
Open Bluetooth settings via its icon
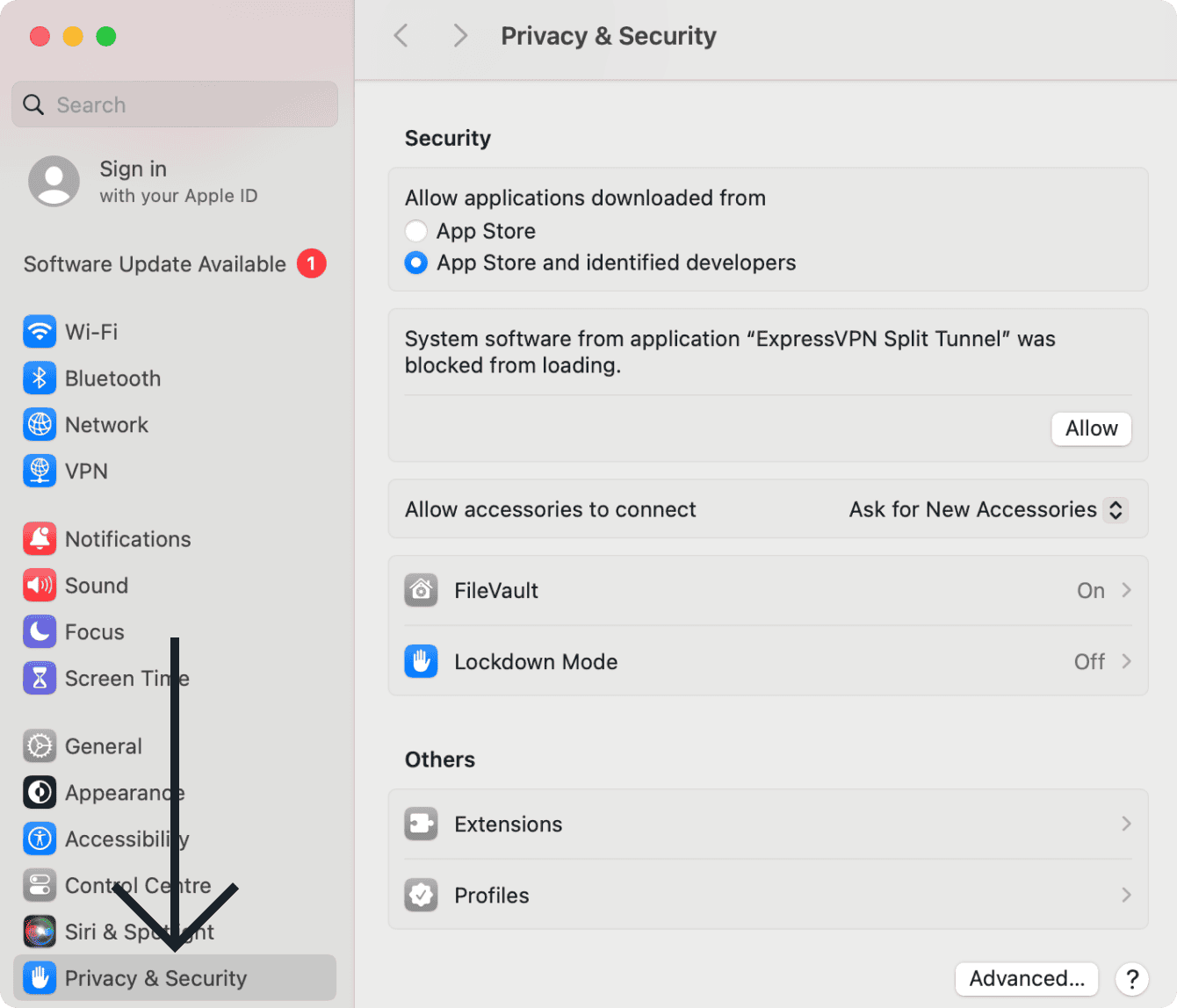[x=40, y=378]
